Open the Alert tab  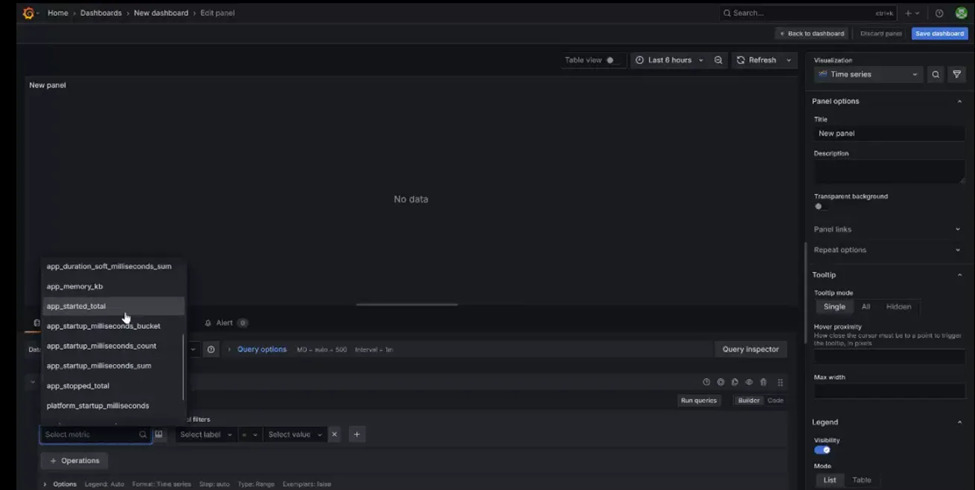pyautogui.click(x=226, y=323)
